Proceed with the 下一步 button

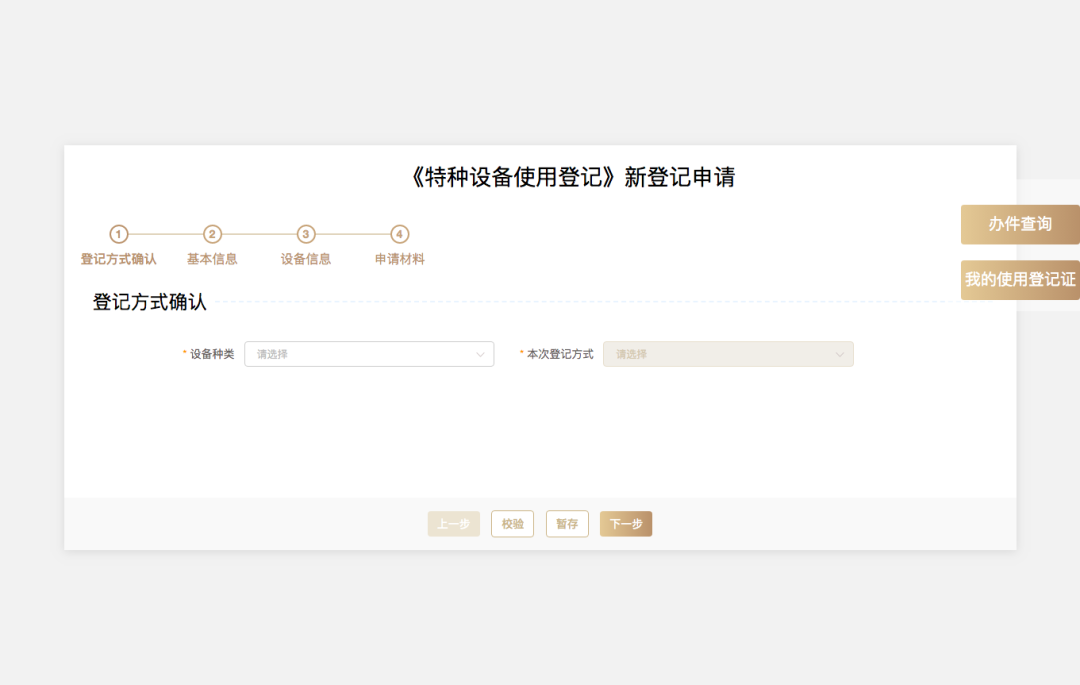point(626,524)
